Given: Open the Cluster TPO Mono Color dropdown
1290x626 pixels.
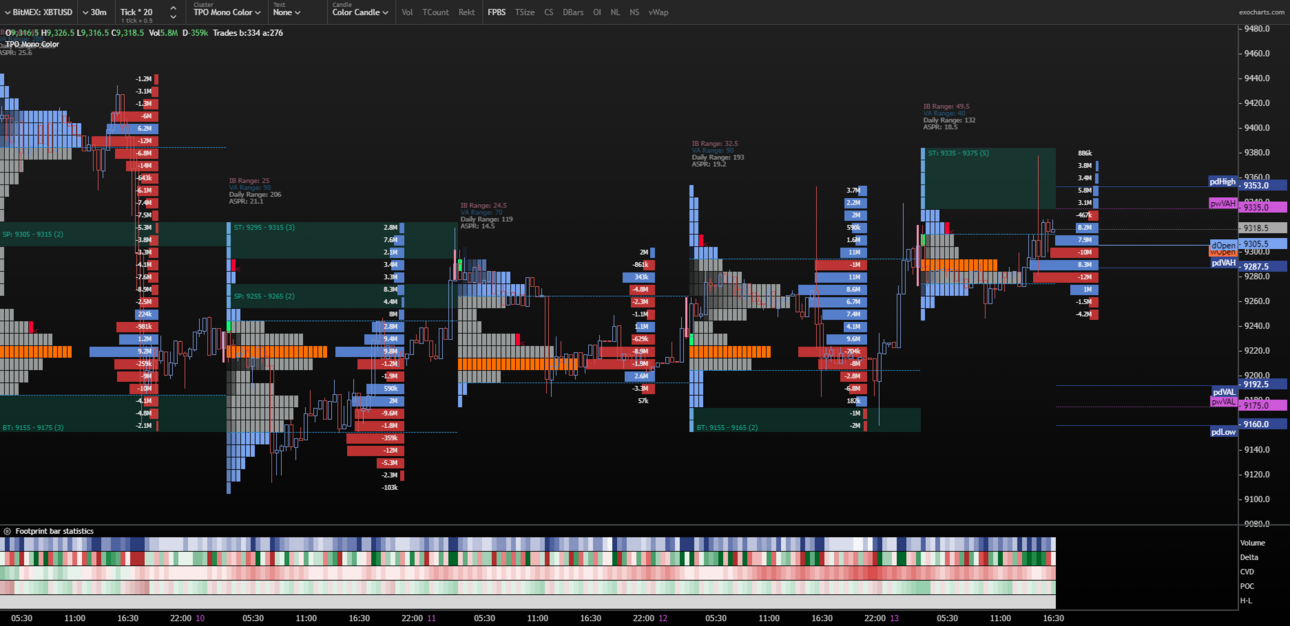Looking at the screenshot, I should [226, 12].
